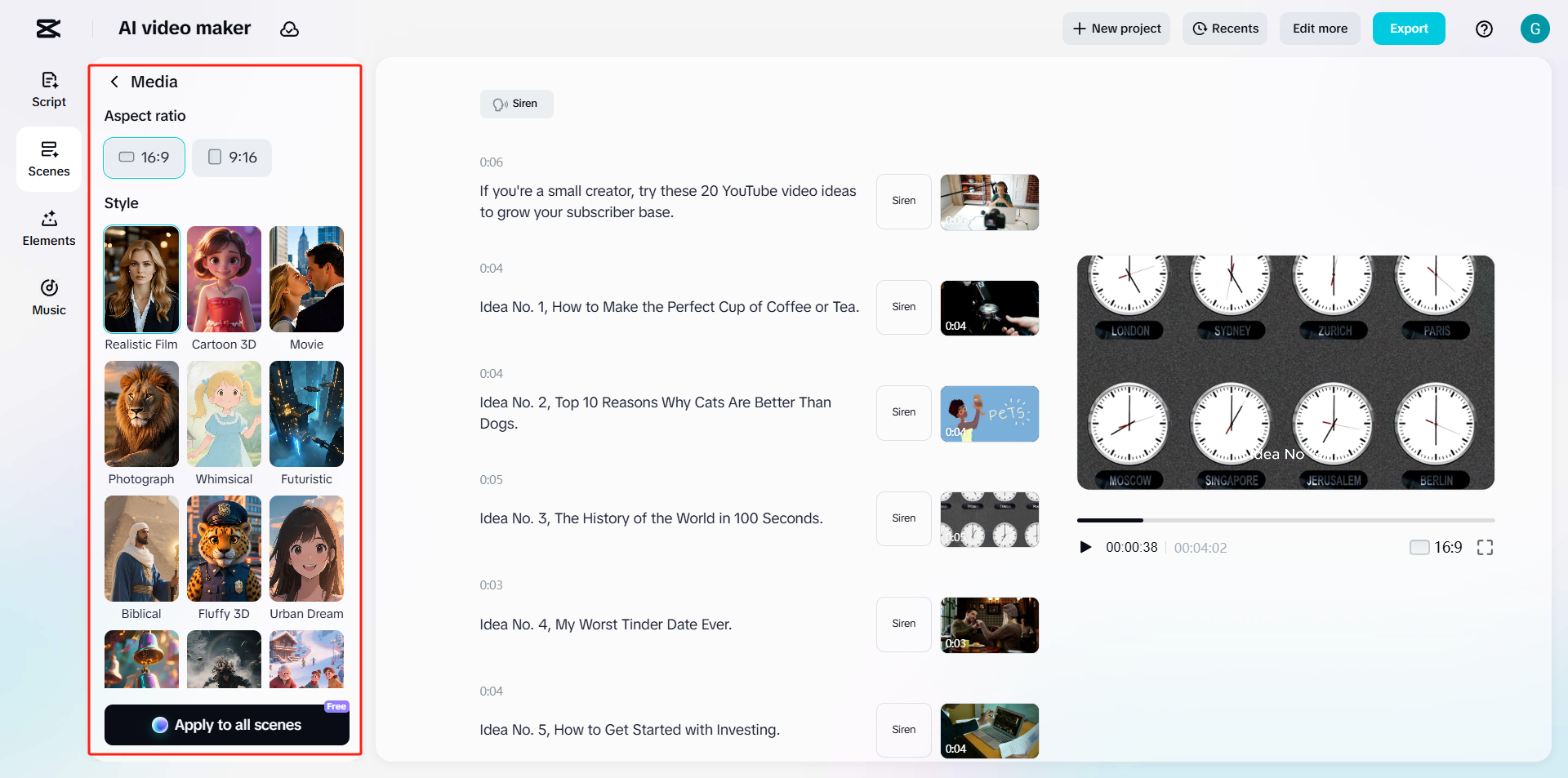Open Siren voice for Idea No. 5

(x=904, y=730)
